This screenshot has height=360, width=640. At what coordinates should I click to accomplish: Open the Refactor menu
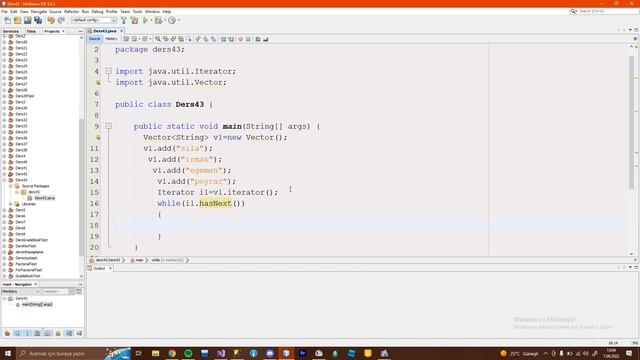click(x=71, y=11)
